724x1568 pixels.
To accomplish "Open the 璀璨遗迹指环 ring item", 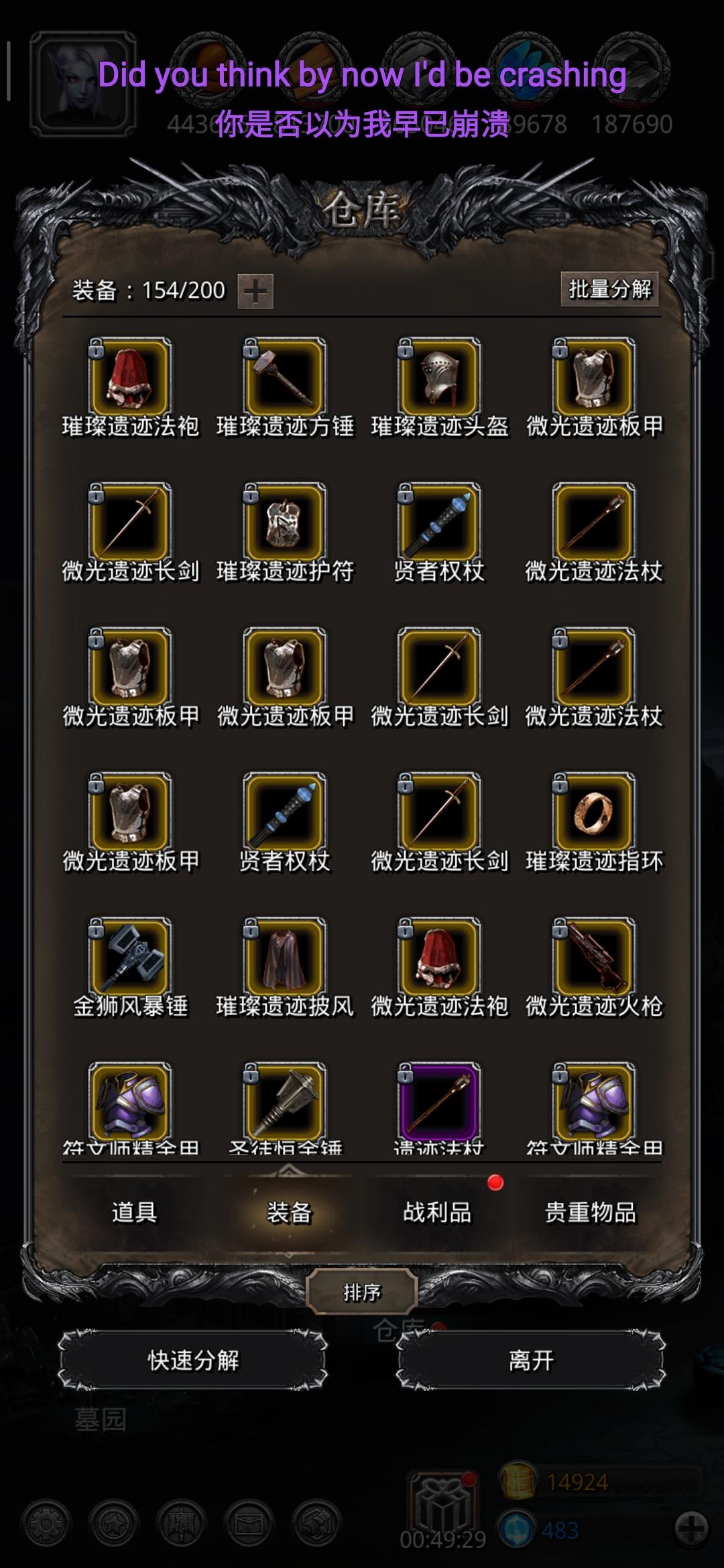I will coord(594,812).
